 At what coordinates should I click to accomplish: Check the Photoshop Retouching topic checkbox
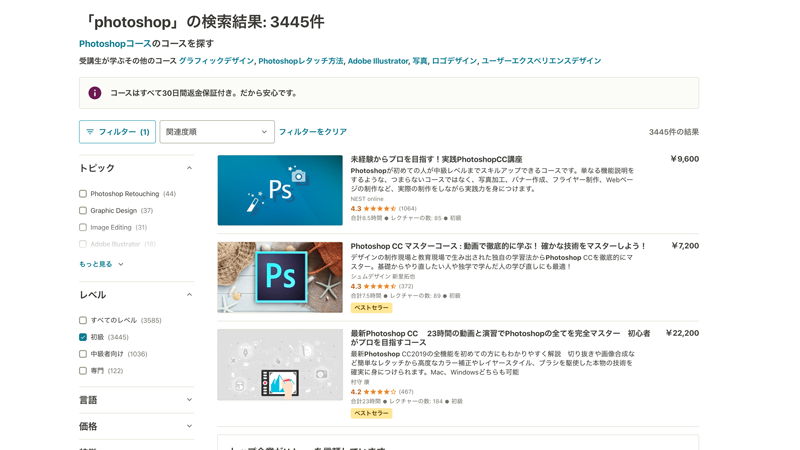tap(83, 194)
